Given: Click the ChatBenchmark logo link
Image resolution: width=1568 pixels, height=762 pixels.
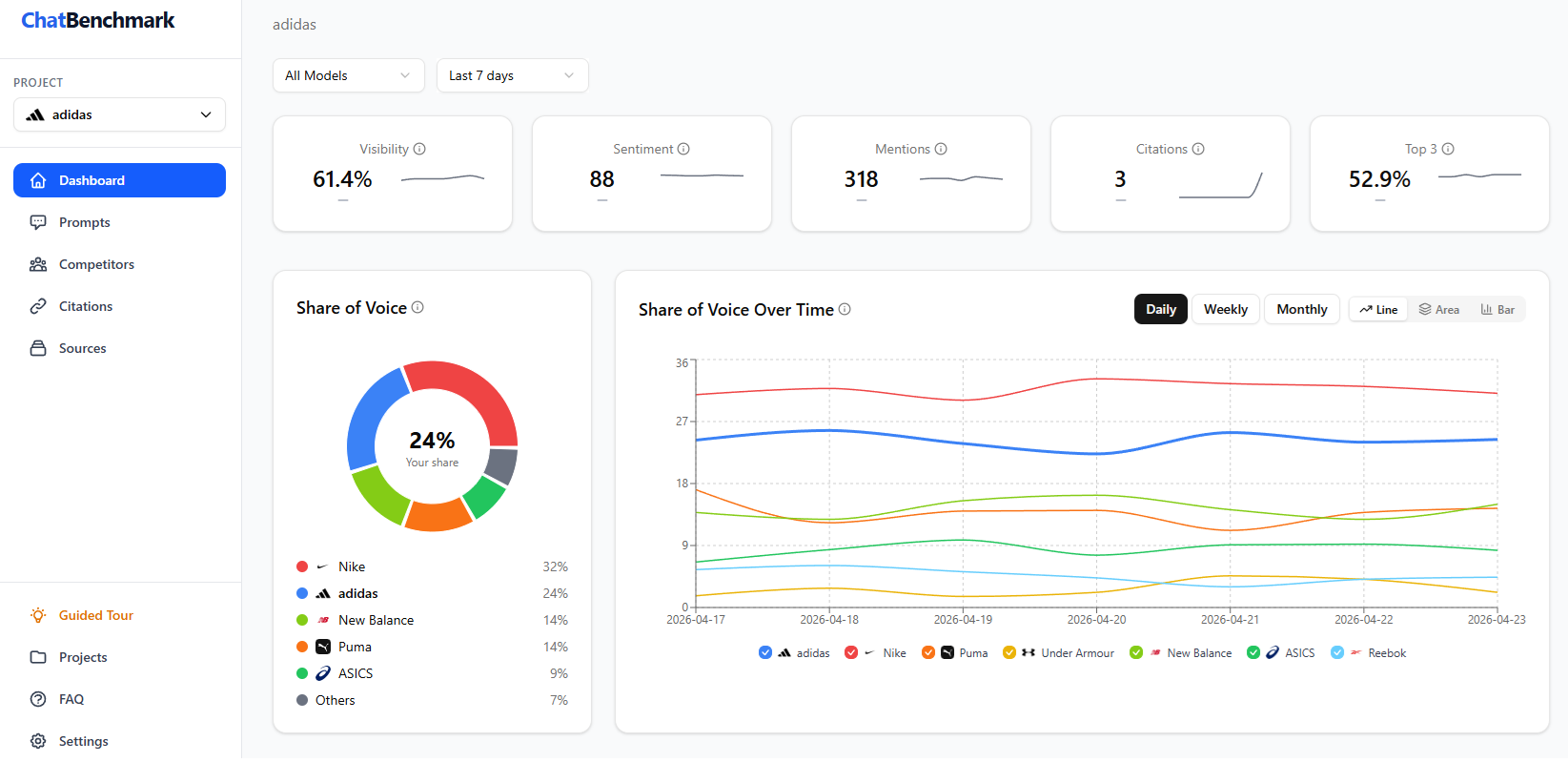Looking at the screenshot, I should (98, 20).
